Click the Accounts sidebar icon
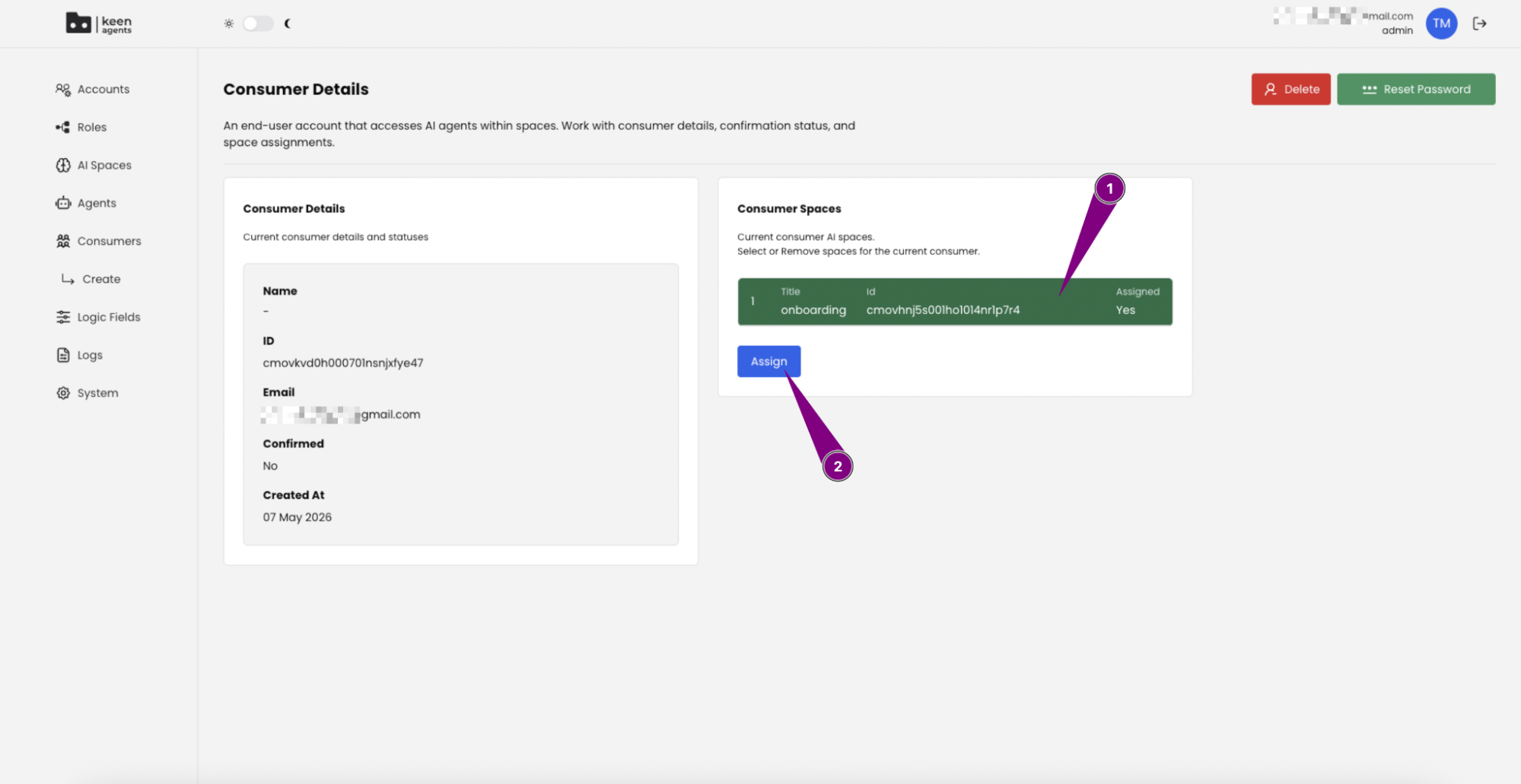The height and width of the screenshot is (784, 1521). [63, 89]
